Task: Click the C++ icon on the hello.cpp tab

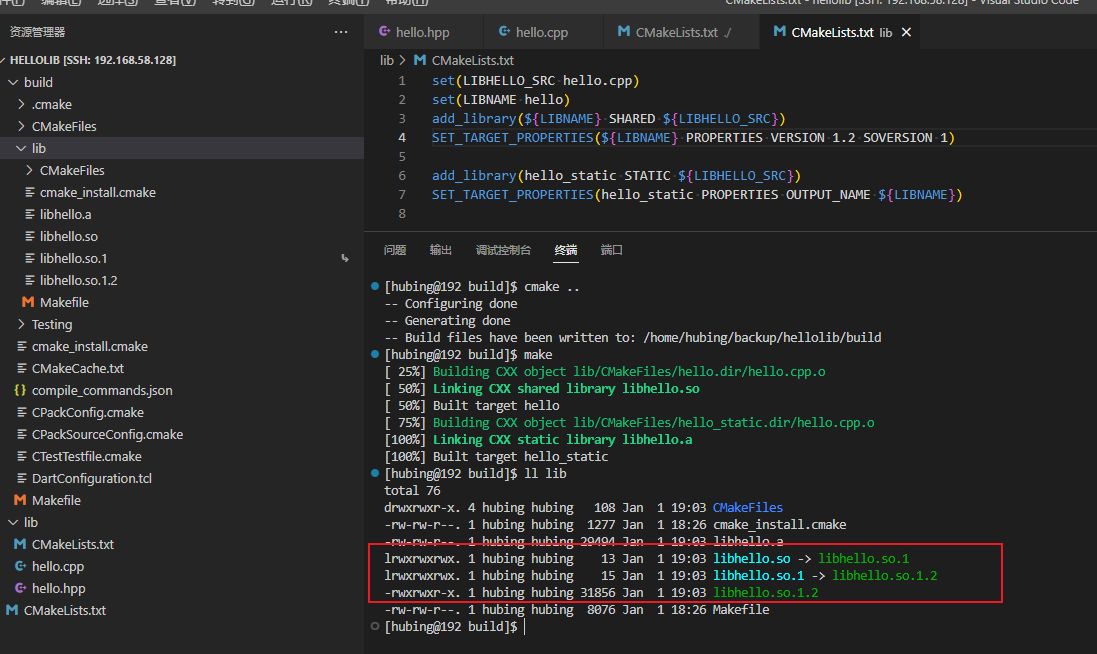Action: tap(504, 31)
